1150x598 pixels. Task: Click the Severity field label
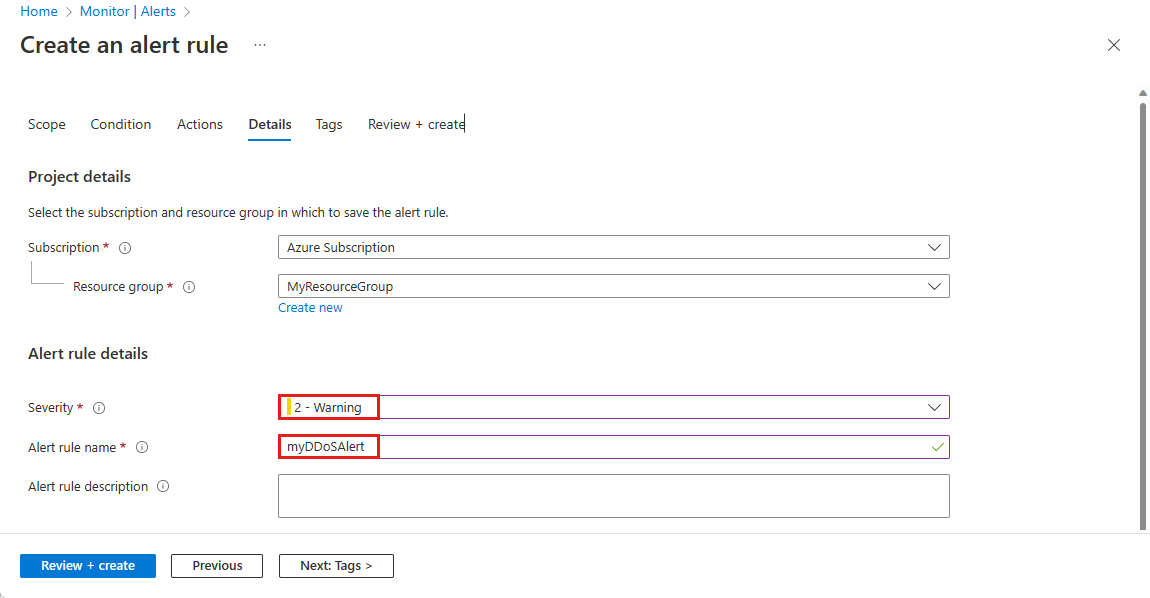[51, 408]
